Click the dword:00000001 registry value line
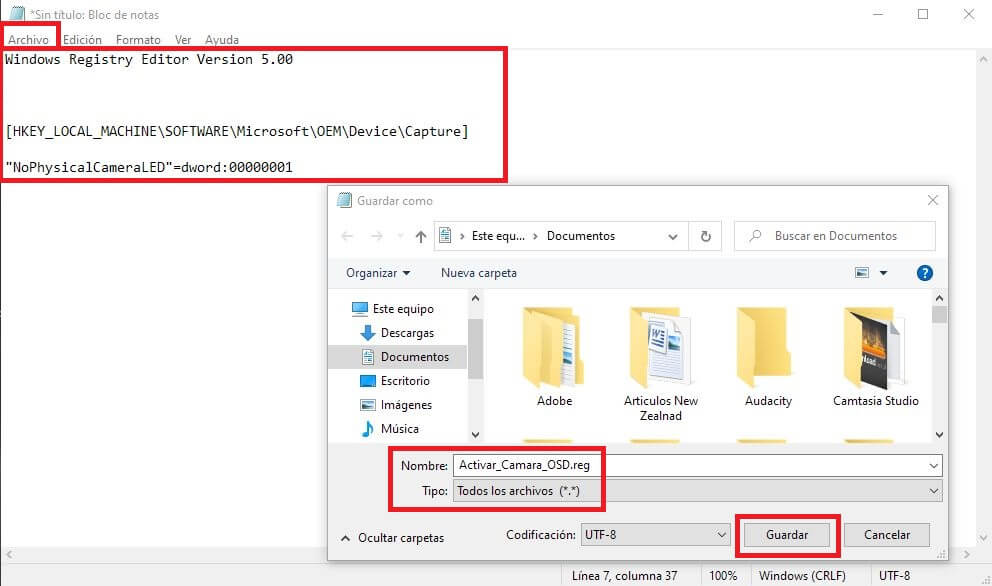Screen dimensions: 992x586 [x=149, y=168]
